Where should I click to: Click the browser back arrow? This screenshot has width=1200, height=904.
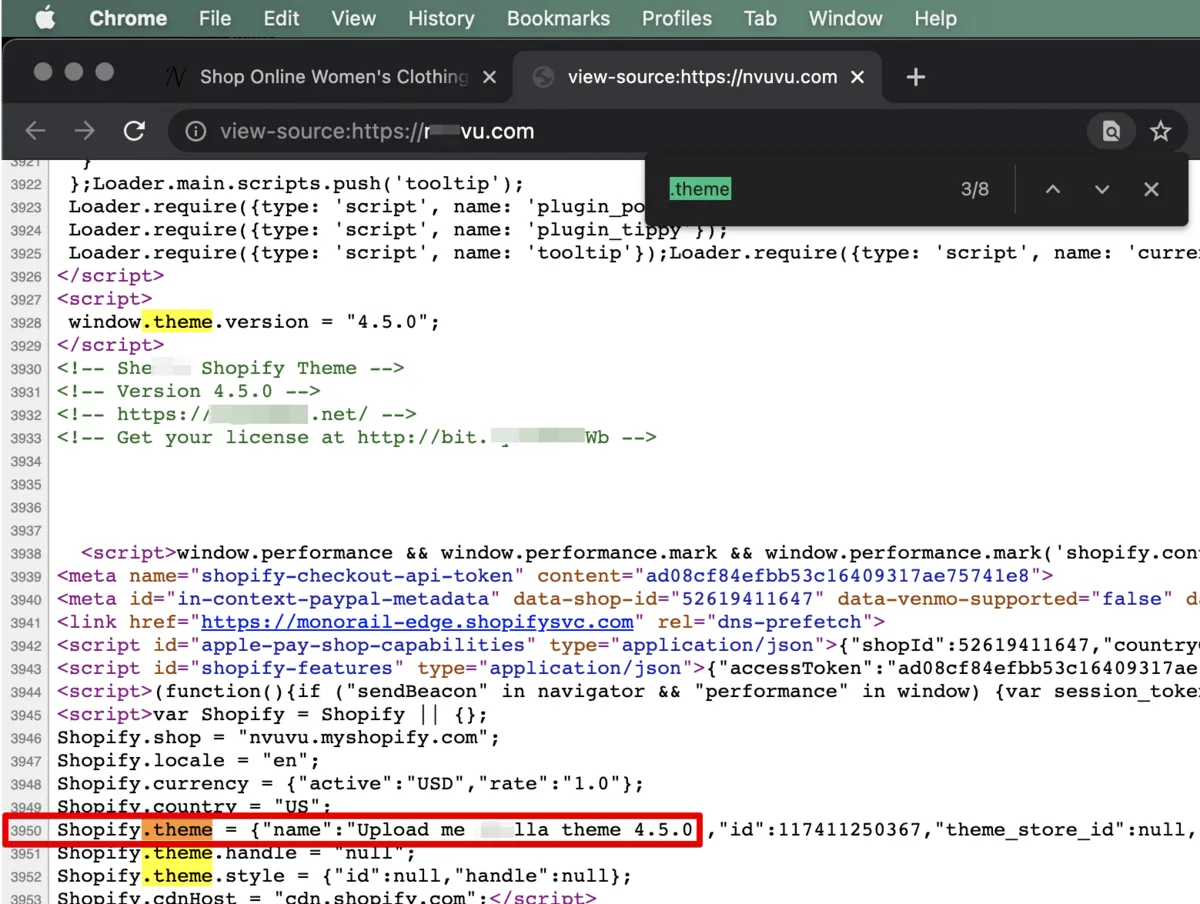tap(36, 131)
